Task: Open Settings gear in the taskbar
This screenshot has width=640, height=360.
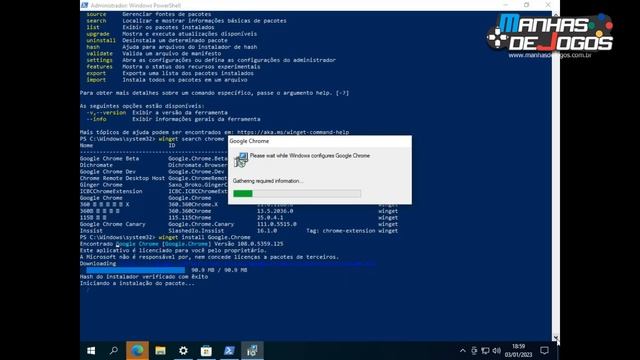Action: click(183, 351)
